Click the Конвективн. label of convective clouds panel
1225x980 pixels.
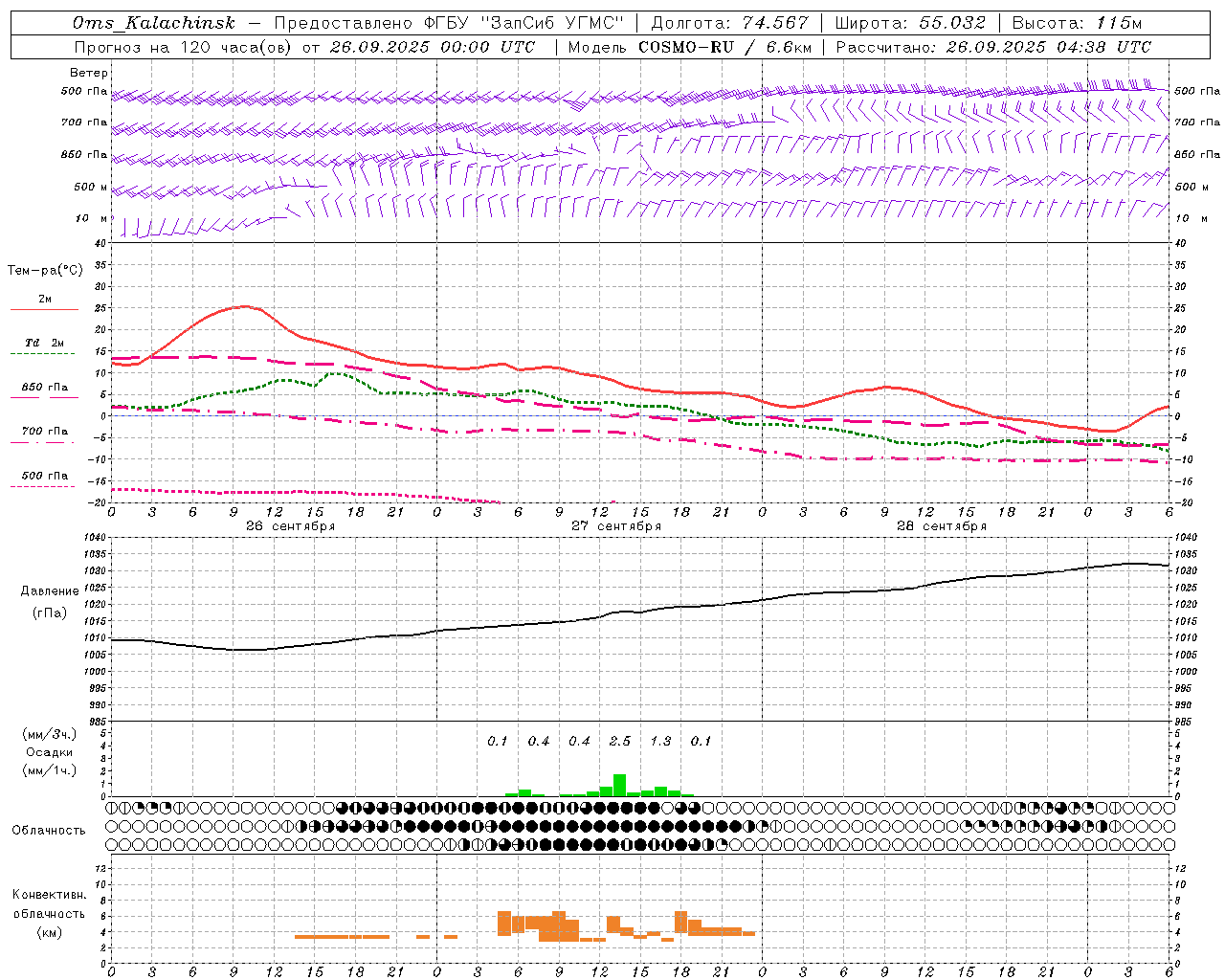click(x=50, y=895)
